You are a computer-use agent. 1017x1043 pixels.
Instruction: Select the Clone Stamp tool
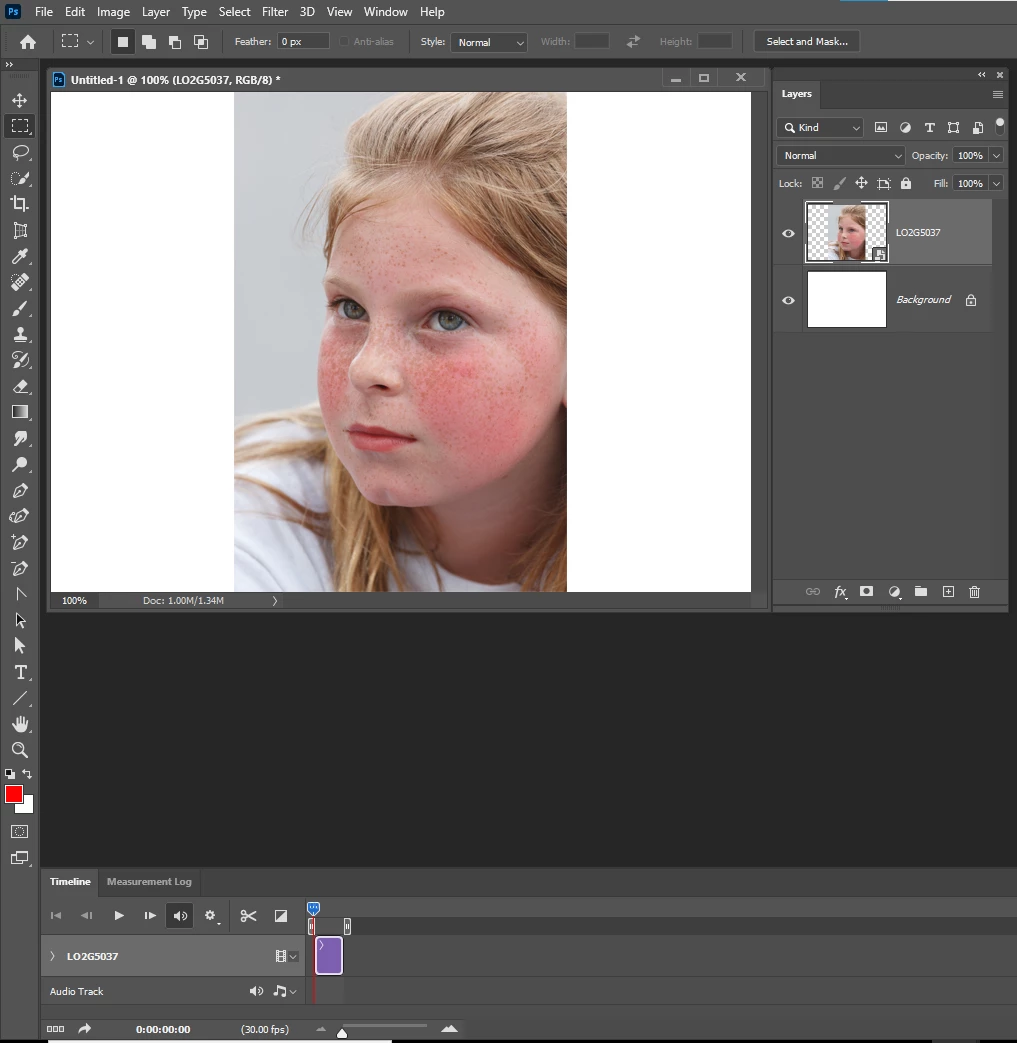pyautogui.click(x=20, y=335)
